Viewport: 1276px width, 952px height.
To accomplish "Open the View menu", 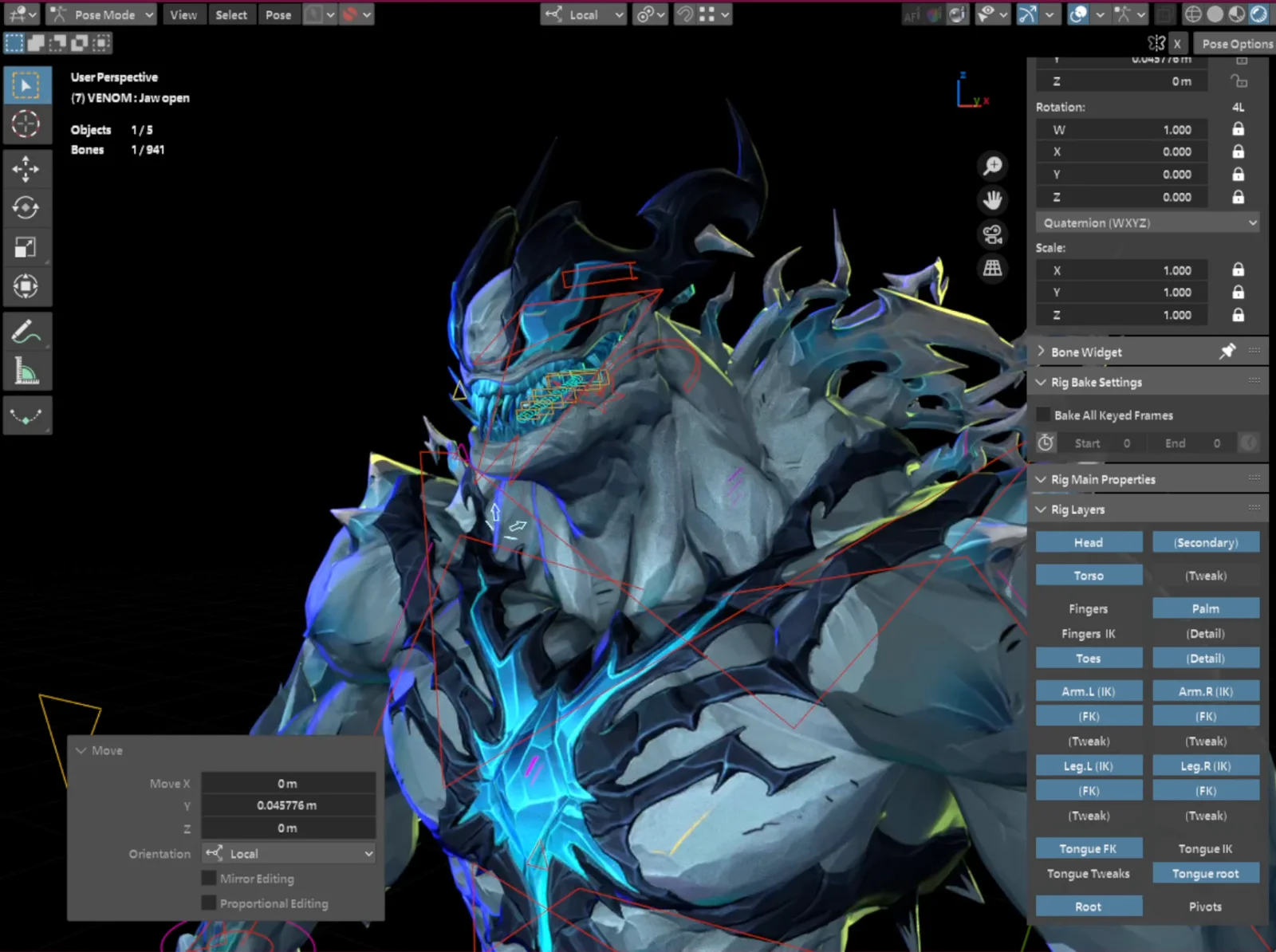I will point(183,14).
